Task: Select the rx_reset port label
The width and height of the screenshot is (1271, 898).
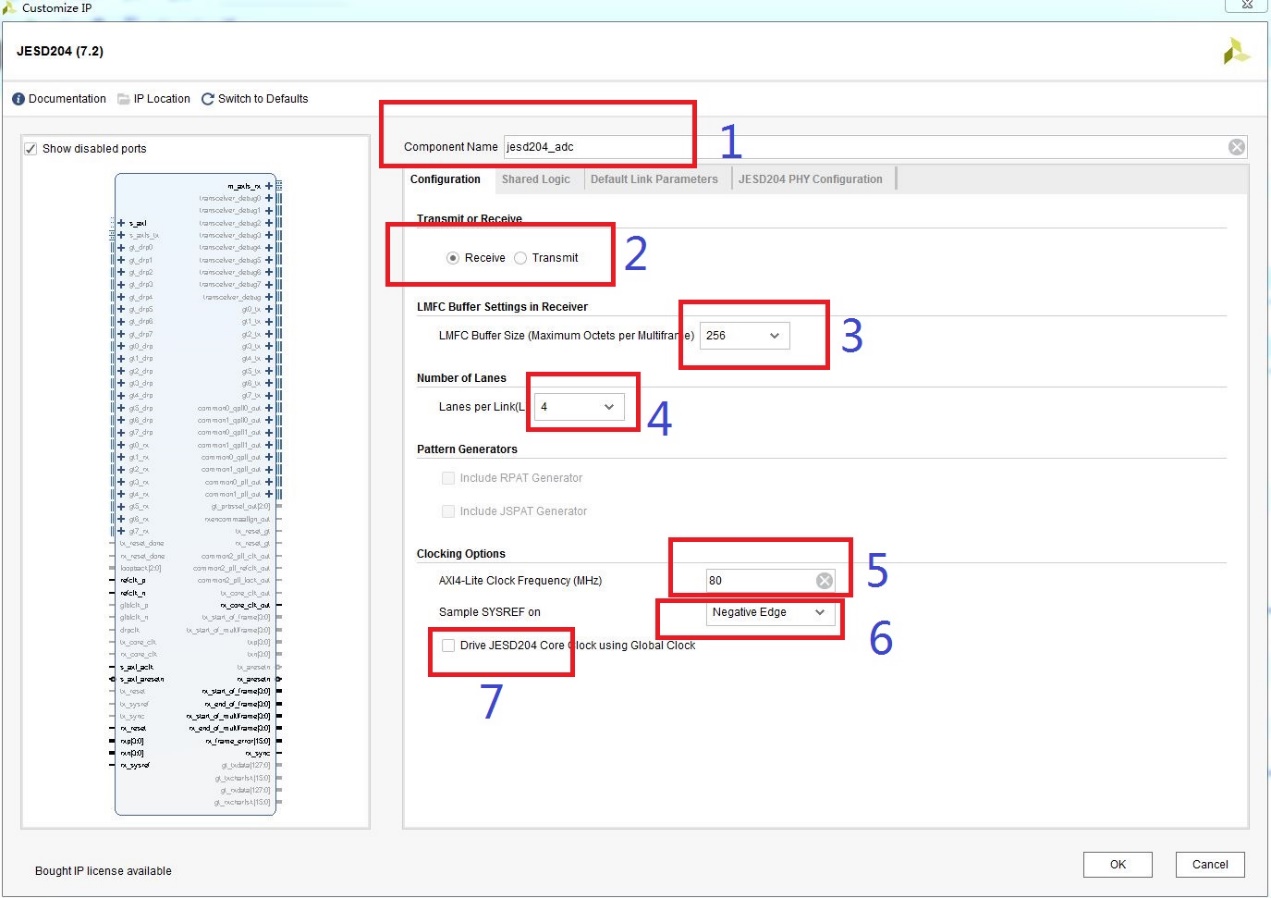Action: (x=133, y=728)
